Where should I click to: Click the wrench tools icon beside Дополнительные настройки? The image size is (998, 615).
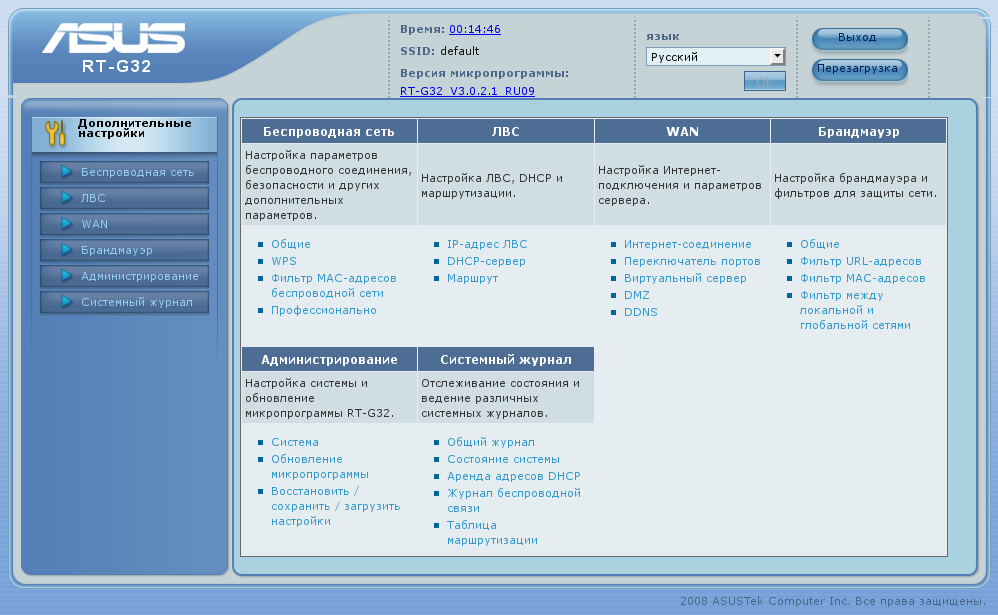click(55, 133)
